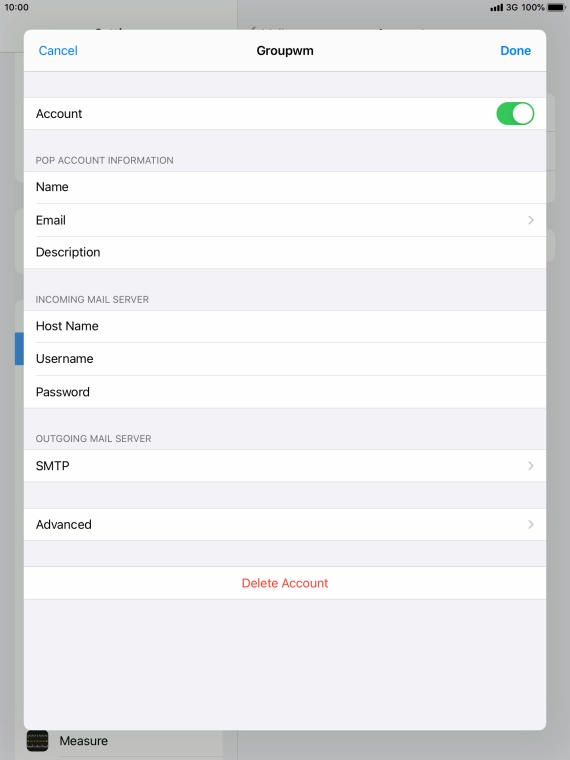Tap the Email row chevron icon

click(531, 220)
